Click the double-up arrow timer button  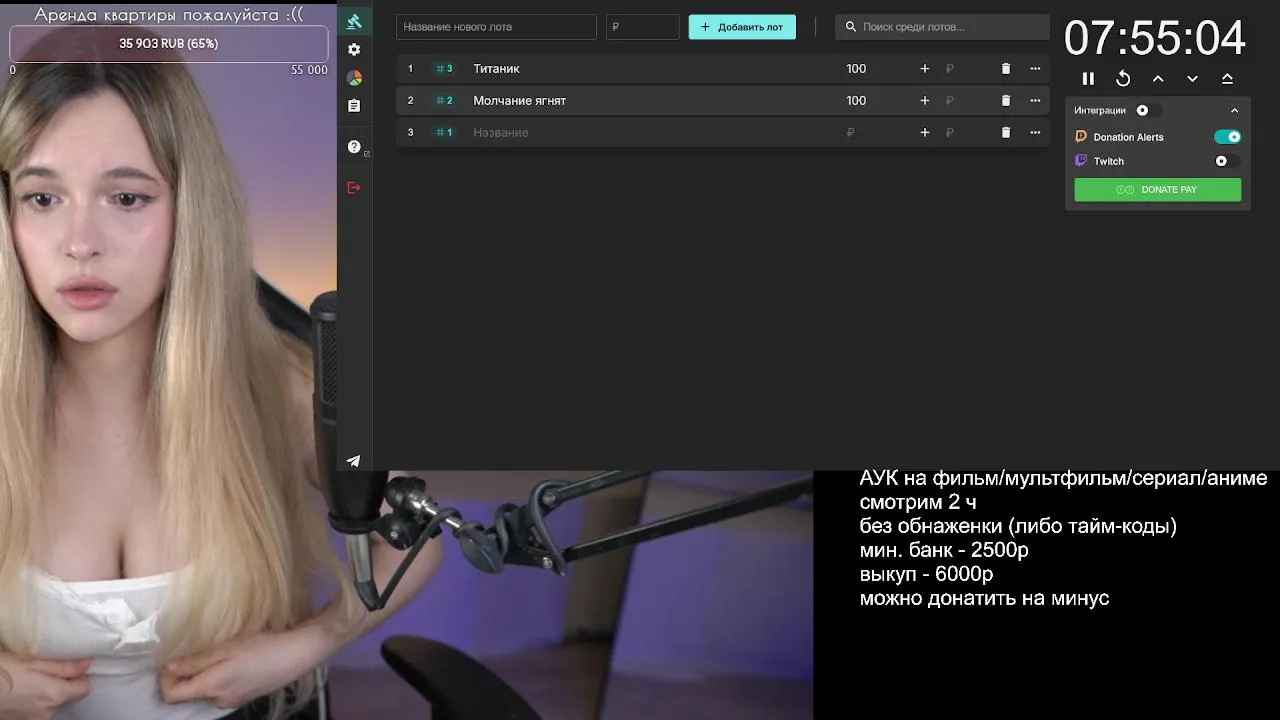point(1227,79)
